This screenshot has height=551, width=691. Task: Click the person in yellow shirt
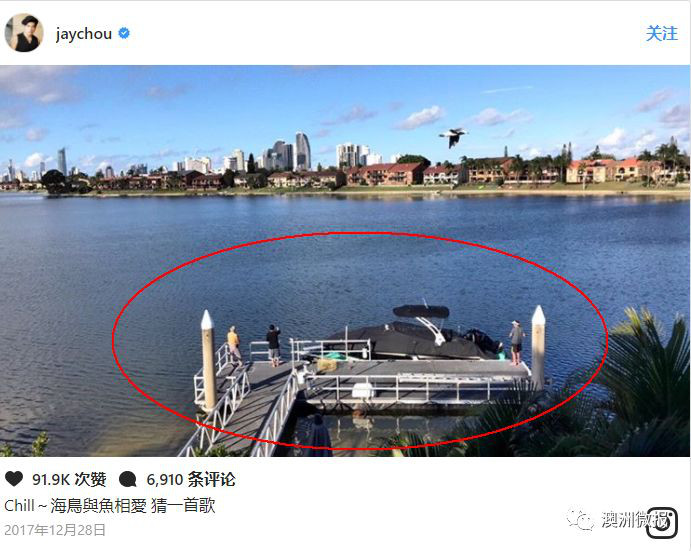point(234,346)
